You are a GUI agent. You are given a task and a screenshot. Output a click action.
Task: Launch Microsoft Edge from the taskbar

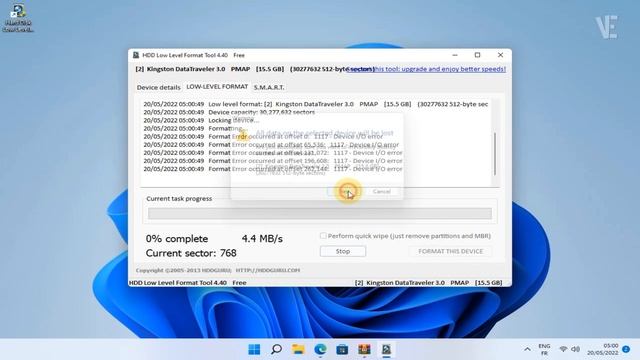coord(320,349)
